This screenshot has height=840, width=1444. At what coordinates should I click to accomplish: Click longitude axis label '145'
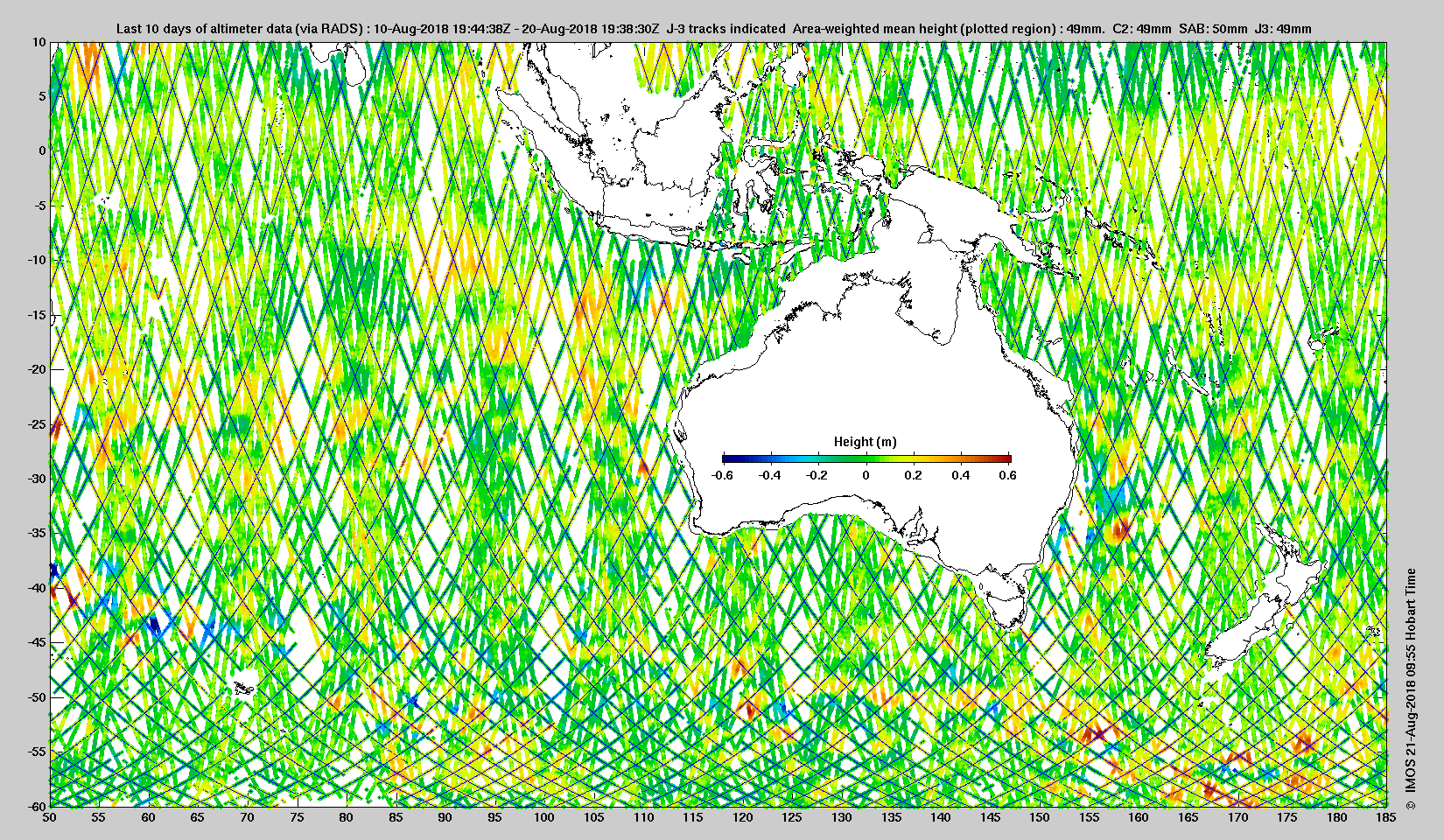(x=990, y=817)
